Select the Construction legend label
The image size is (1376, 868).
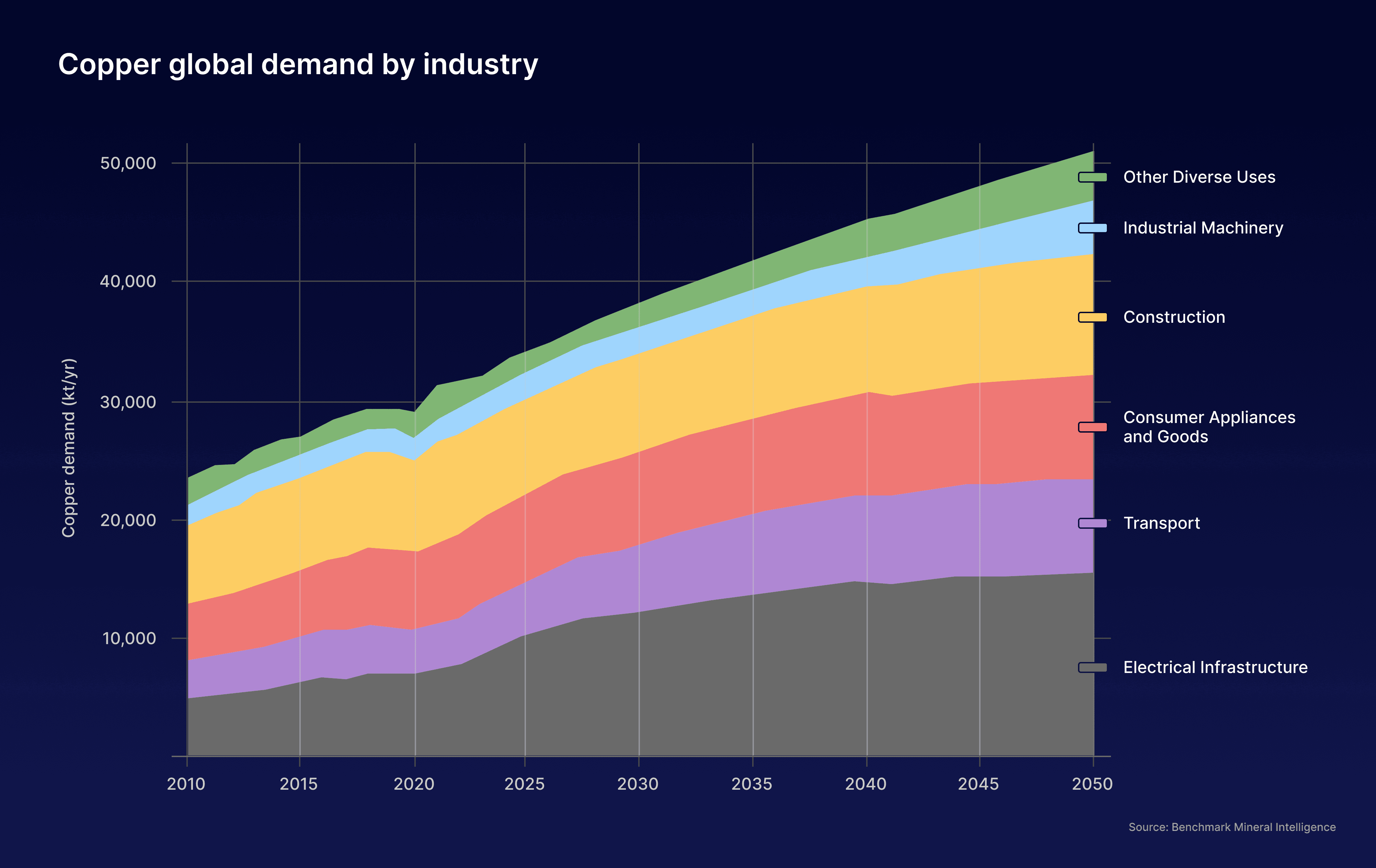1174,317
